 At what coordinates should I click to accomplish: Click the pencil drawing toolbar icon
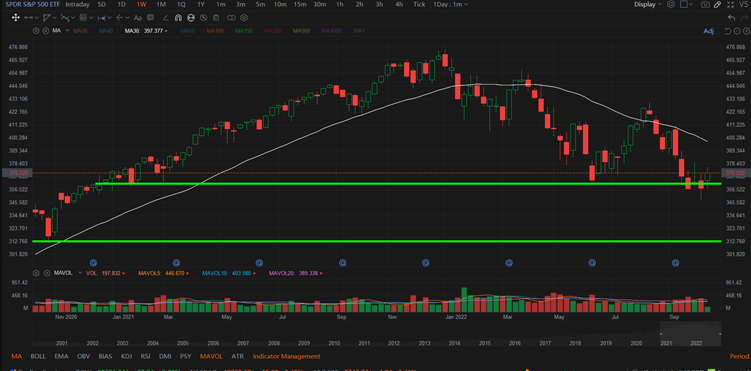point(717,4)
